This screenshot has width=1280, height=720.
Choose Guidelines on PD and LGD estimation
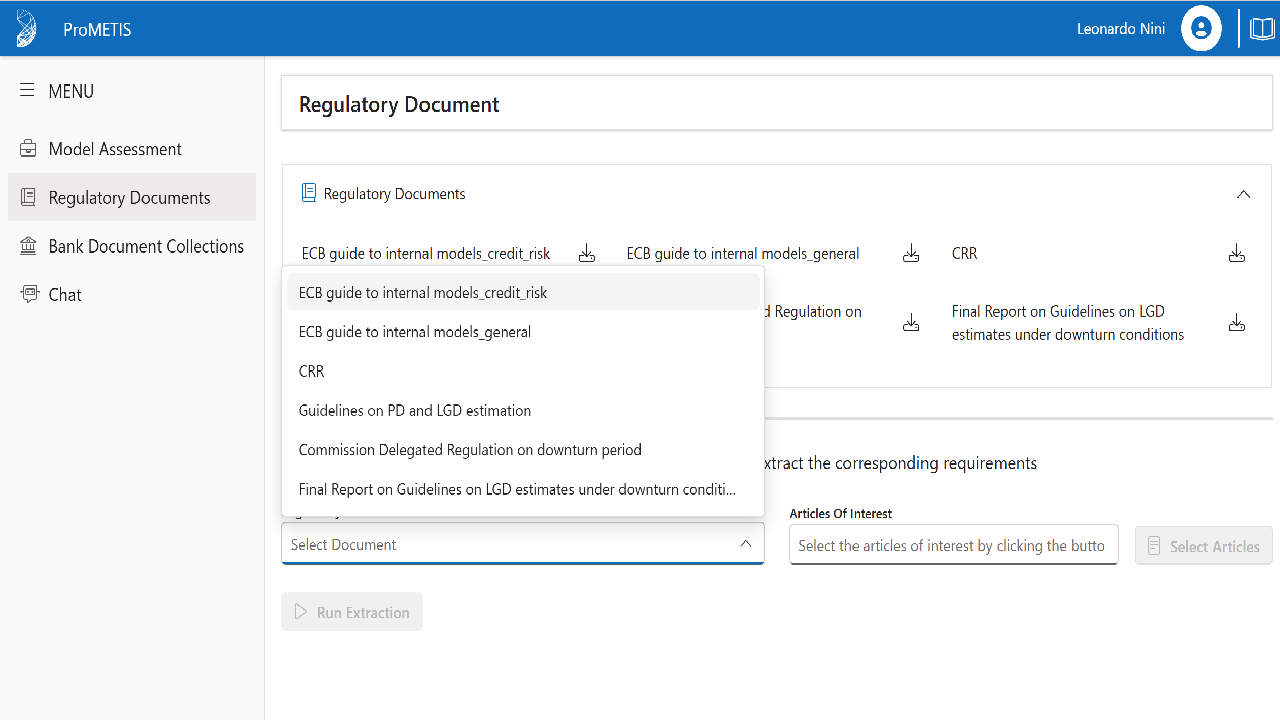(523, 410)
